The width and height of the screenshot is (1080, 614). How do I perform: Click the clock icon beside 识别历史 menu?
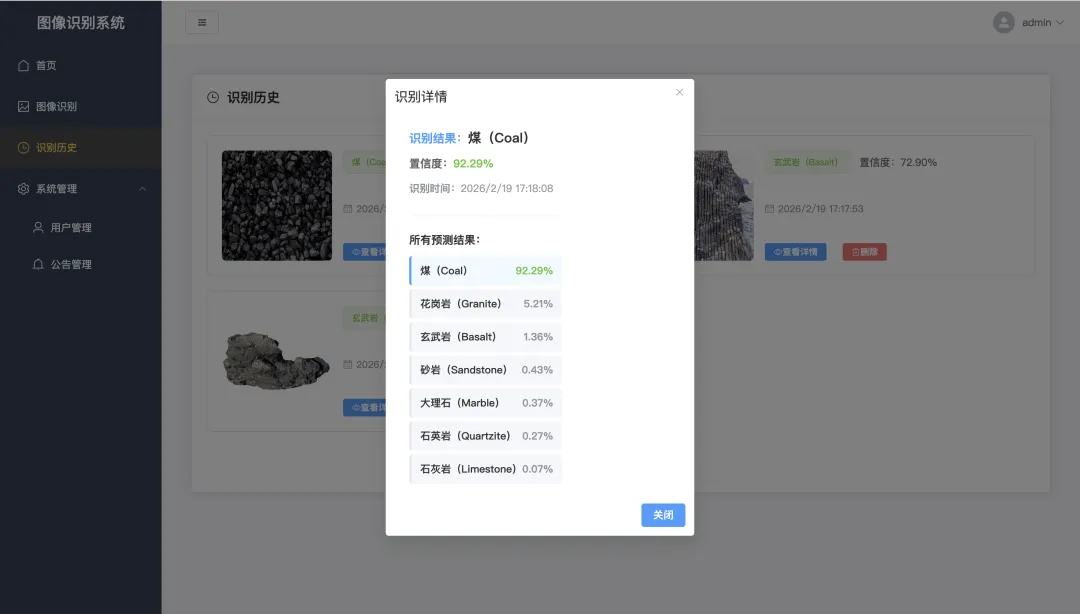coord(23,147)
